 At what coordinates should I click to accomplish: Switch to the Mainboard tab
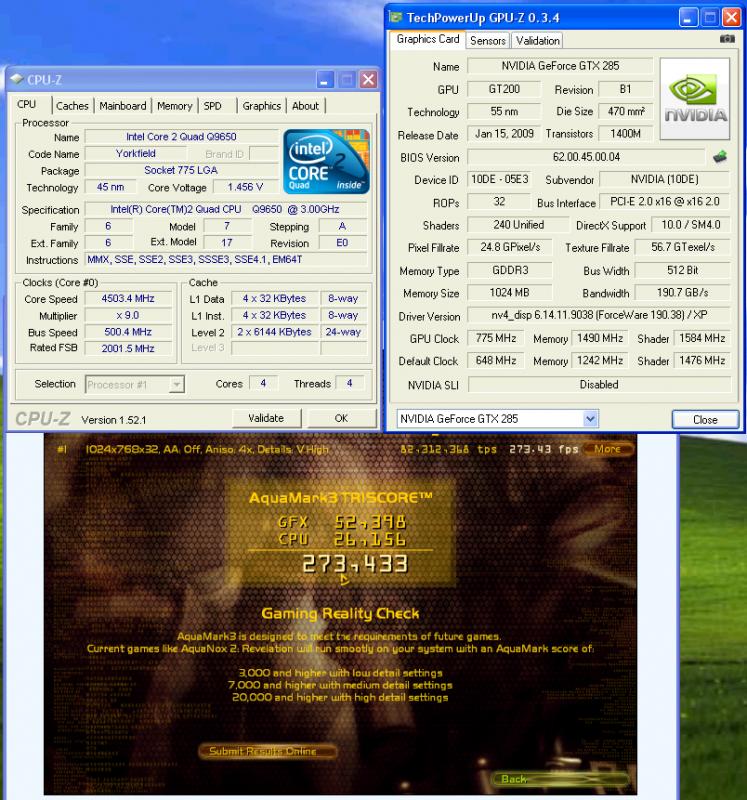(x=122, y=106)
